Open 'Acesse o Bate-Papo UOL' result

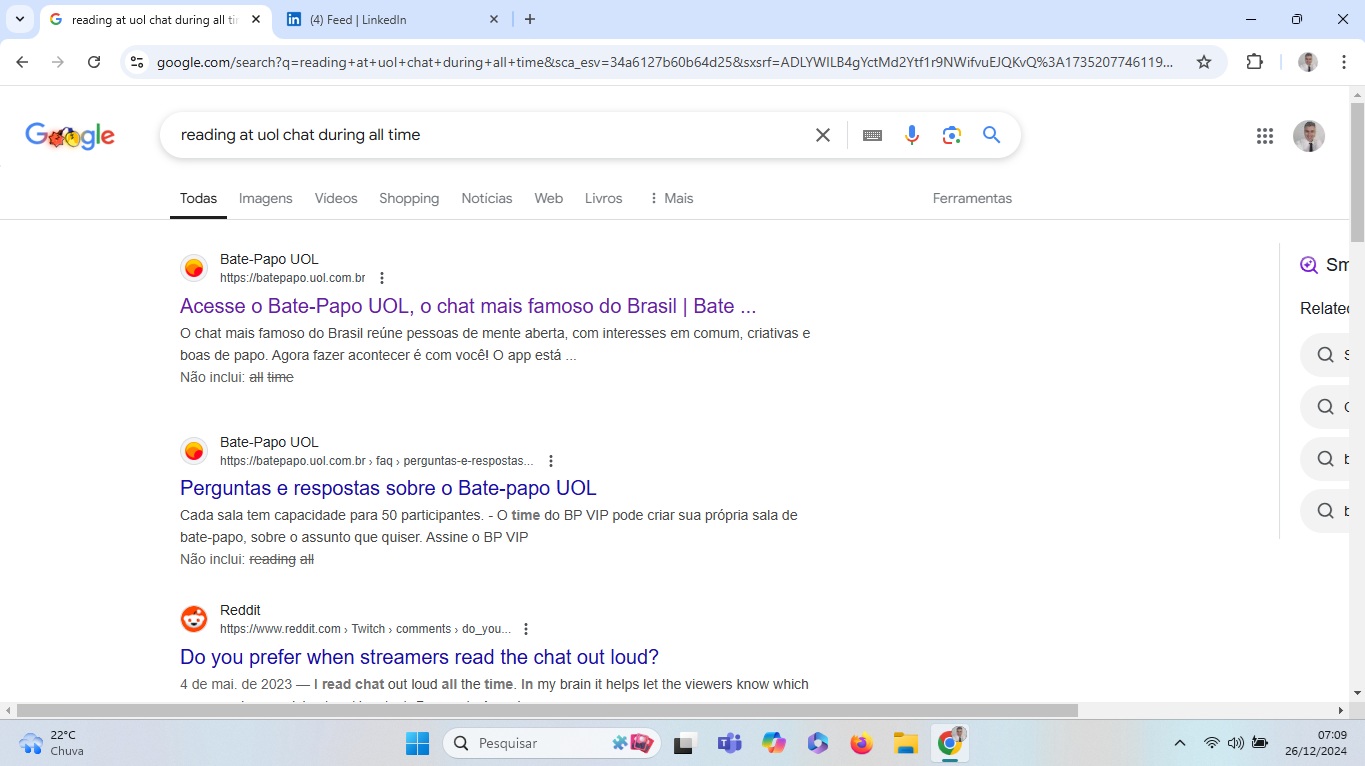[x=468, y=306]
